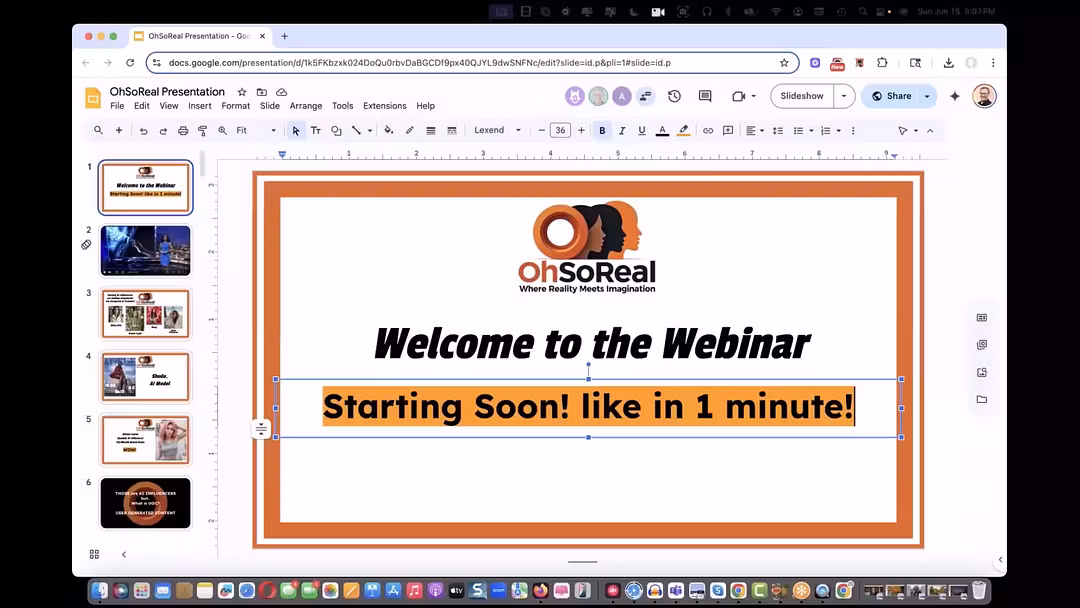The height and width of the screenshot is (608, 1080).
Task: Select the Shape tool in toolbar
Action: pyautogui.click(x=336, y=130)
